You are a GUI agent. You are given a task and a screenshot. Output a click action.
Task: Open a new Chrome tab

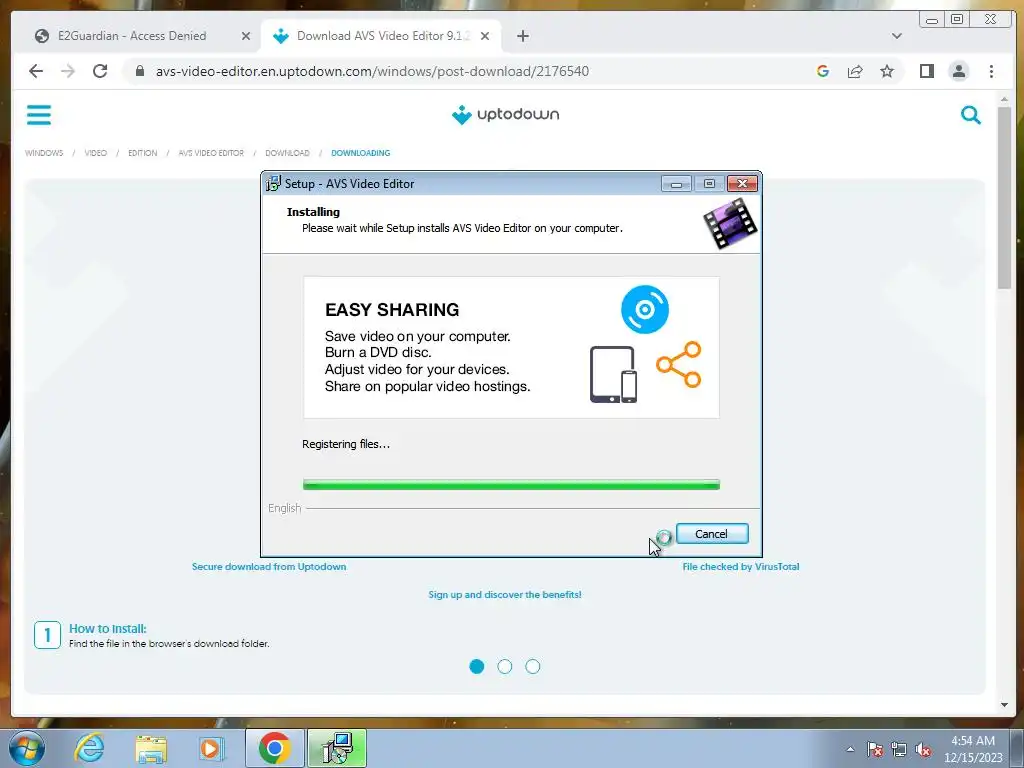(522, 36)
